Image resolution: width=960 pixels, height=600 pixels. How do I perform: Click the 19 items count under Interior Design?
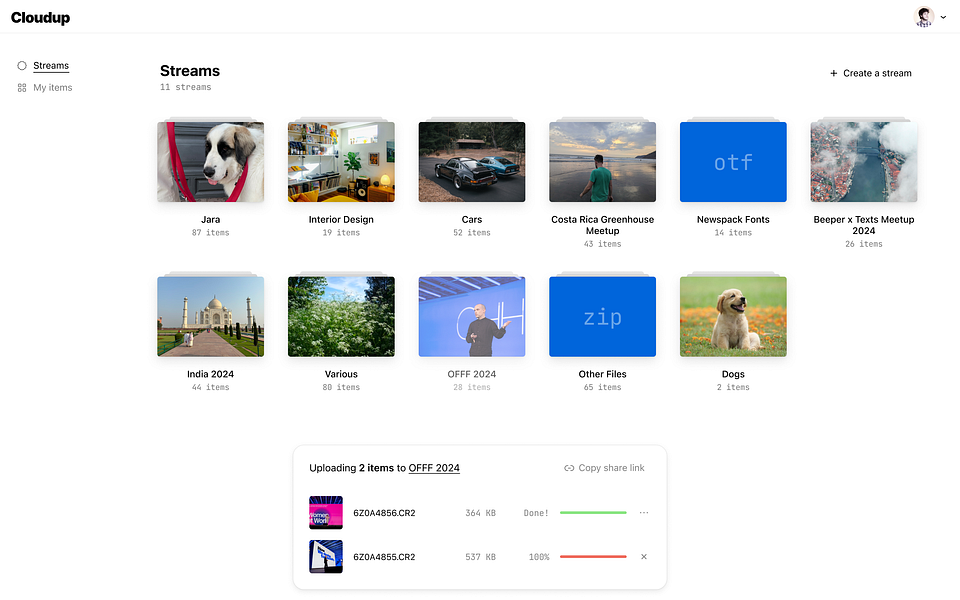coord(341,233)
